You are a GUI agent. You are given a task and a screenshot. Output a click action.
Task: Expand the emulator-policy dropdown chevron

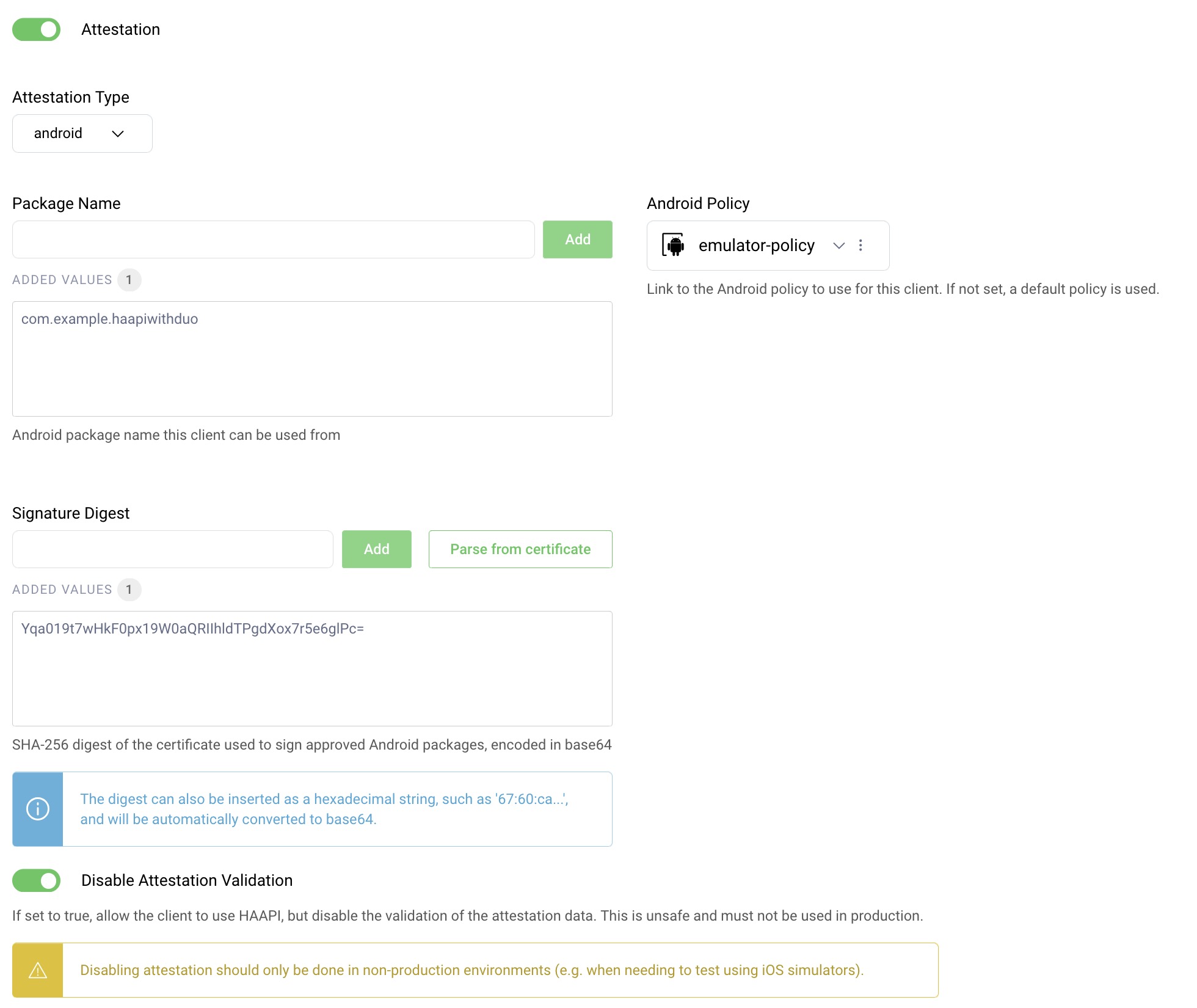(x=839, y=245)
